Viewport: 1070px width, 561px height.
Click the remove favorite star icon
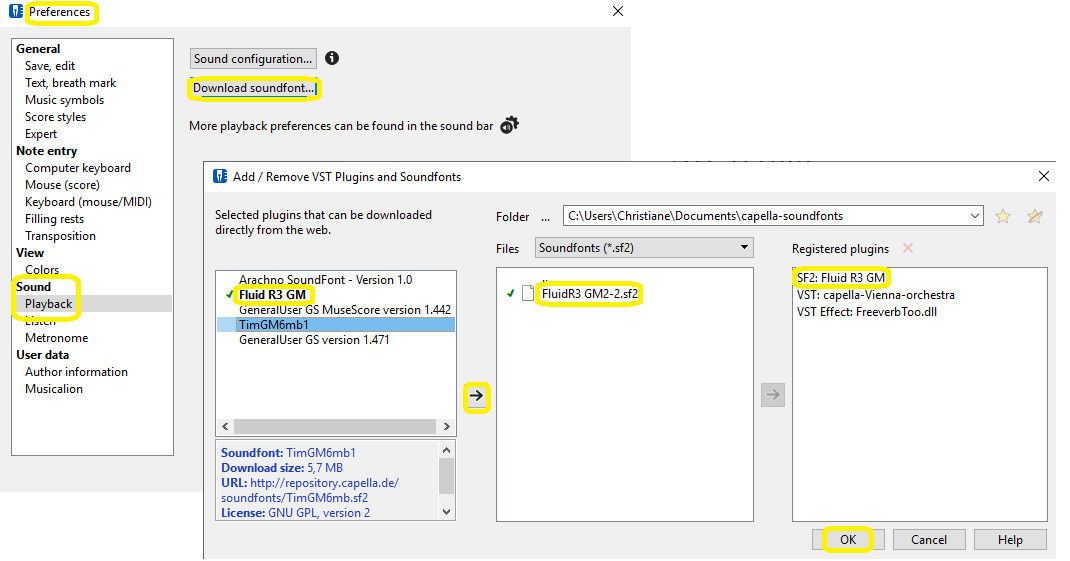pos(1035,216)
